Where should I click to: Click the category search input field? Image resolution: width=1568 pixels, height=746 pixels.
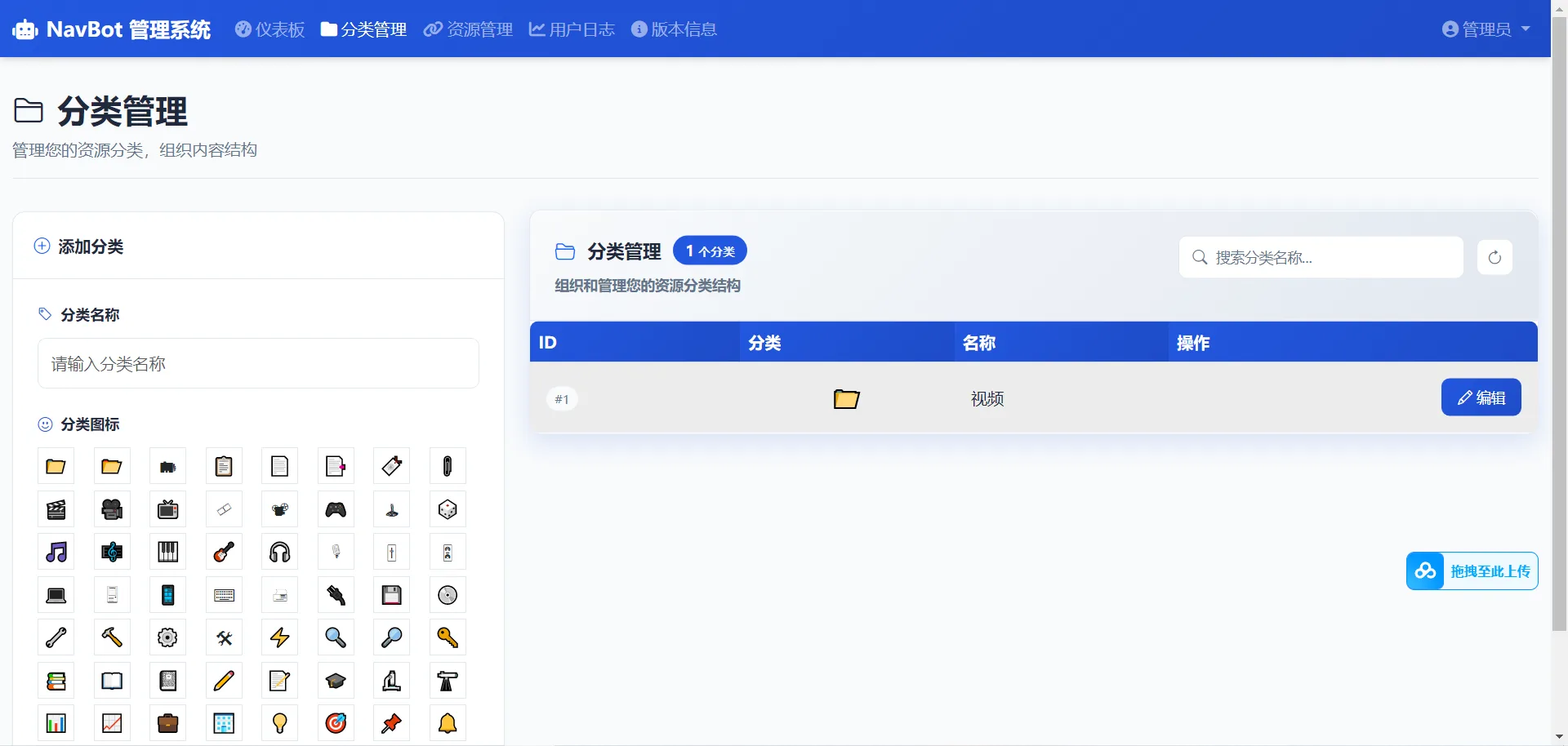[1321, 256]
